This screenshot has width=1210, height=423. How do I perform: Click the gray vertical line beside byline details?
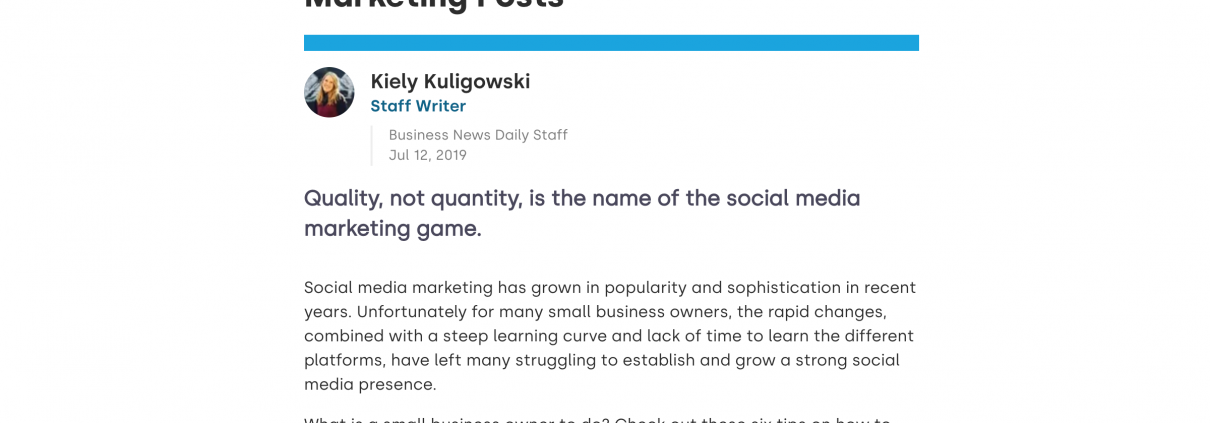click(371, 145)
